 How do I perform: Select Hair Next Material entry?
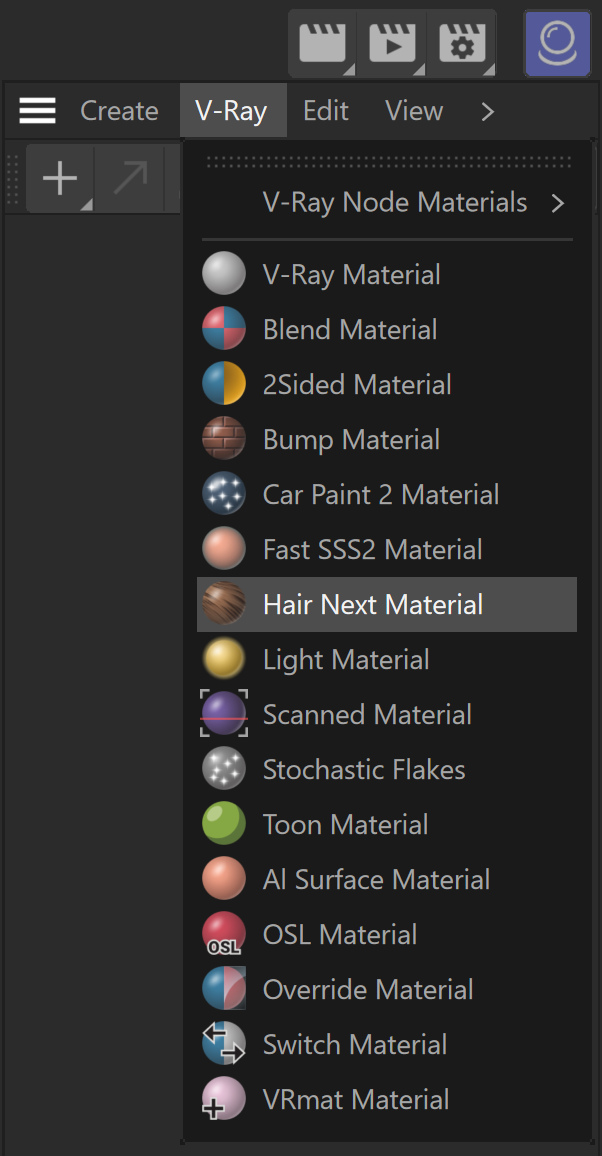(x=387, y=605)
